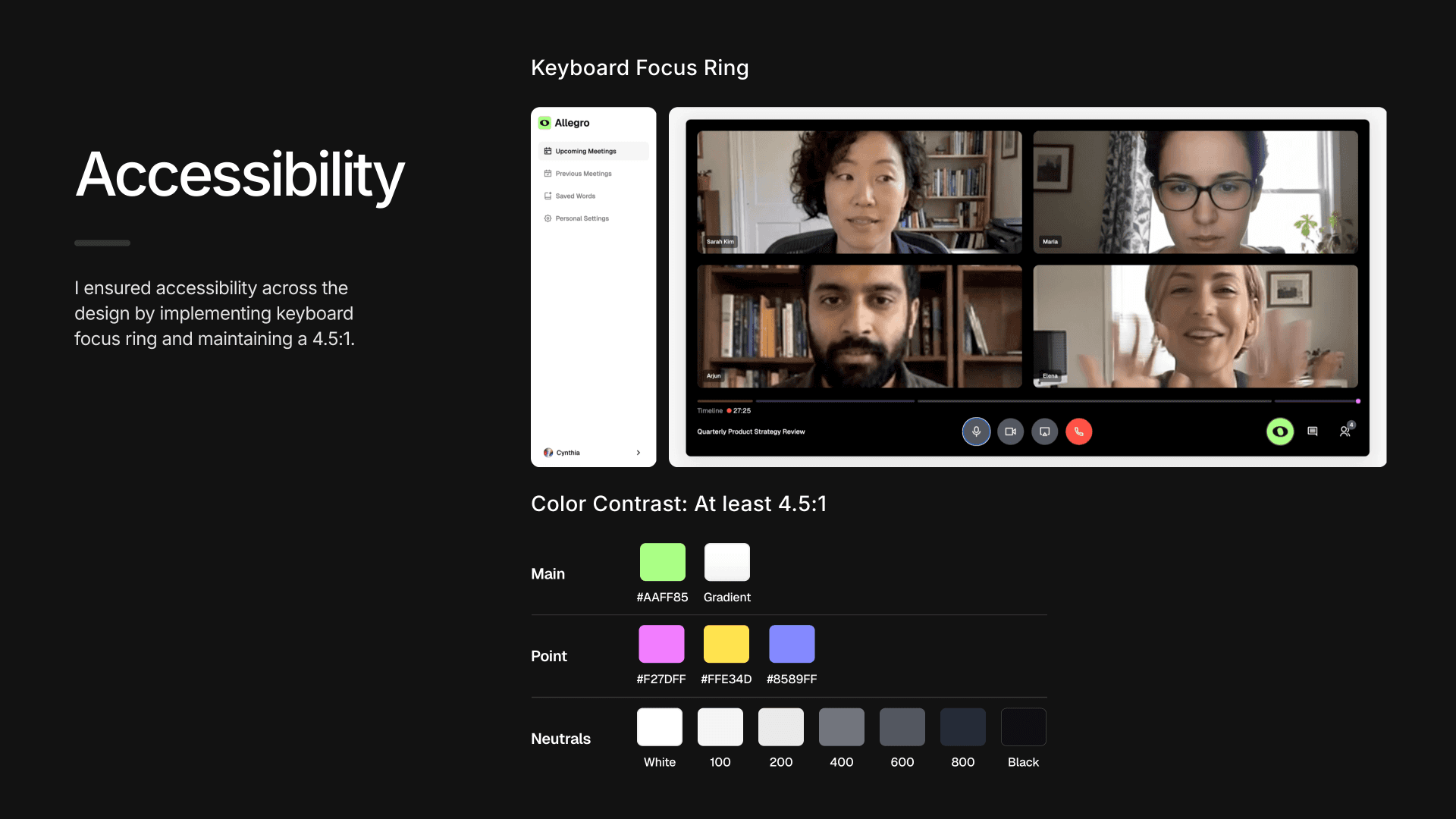Click the screen share icon

[x=1044, y=431]
